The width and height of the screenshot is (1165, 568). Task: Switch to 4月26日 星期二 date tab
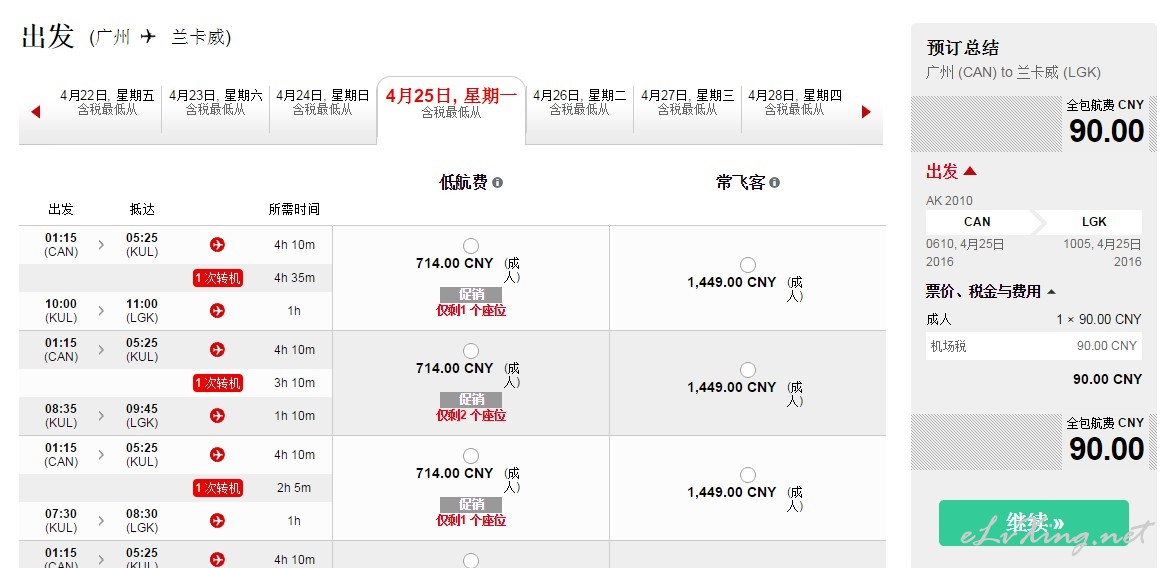pos(580,102)
